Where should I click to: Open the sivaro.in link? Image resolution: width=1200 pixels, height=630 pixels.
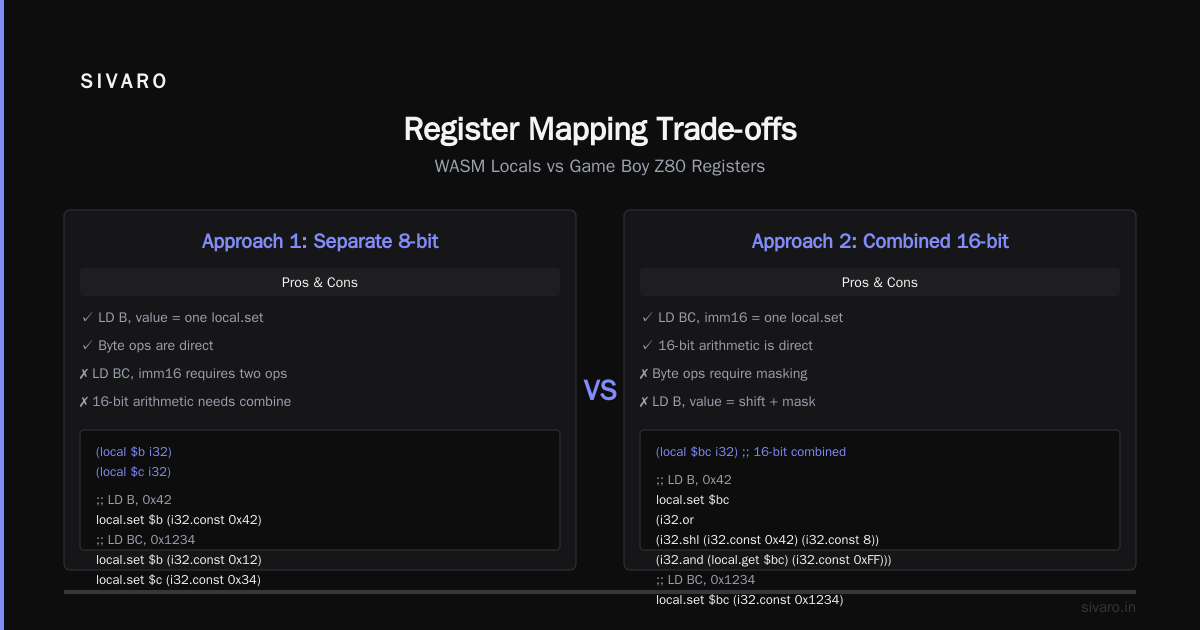pos(1108,607)
